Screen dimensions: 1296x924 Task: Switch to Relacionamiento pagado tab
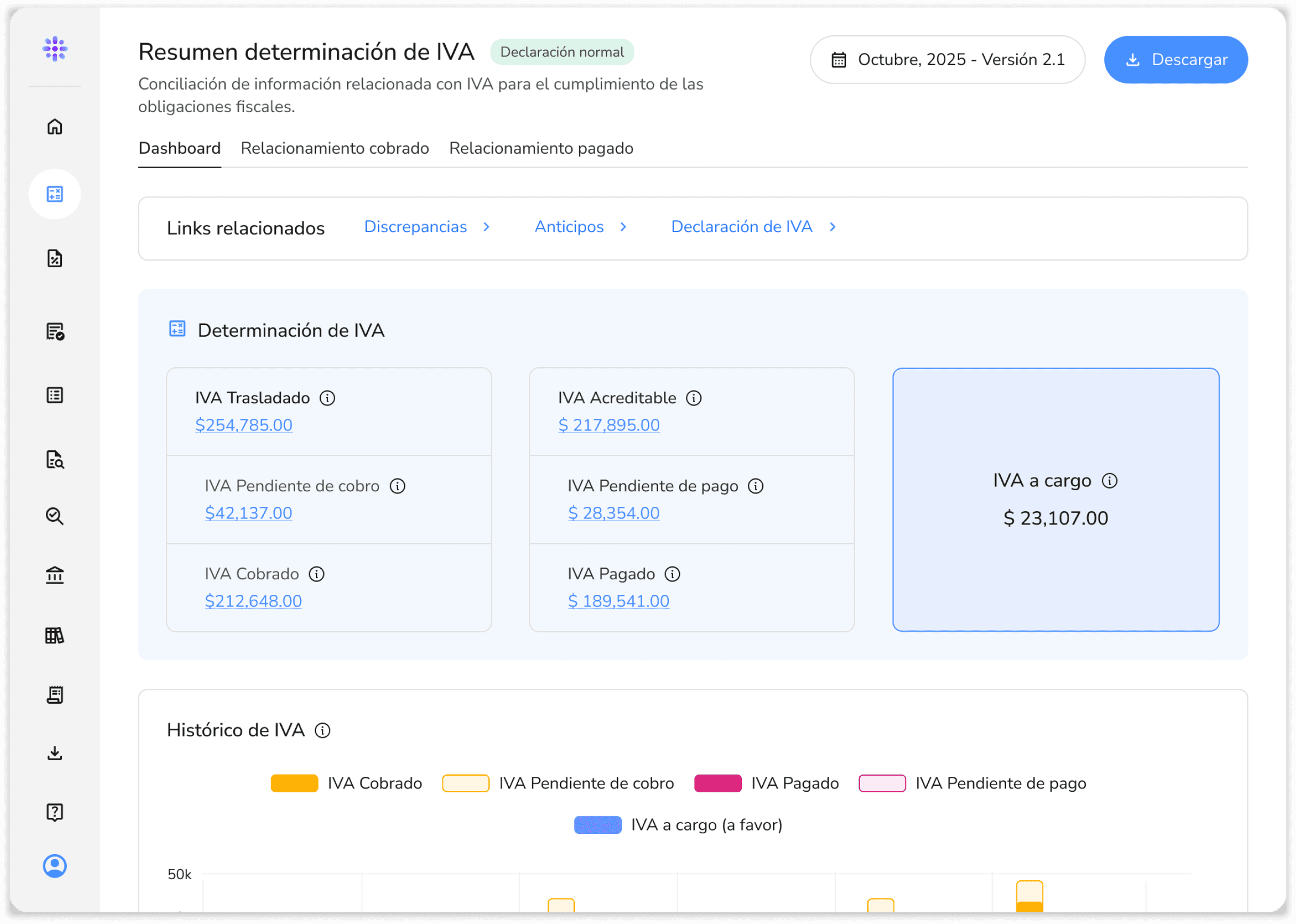[x=541, y=148]
